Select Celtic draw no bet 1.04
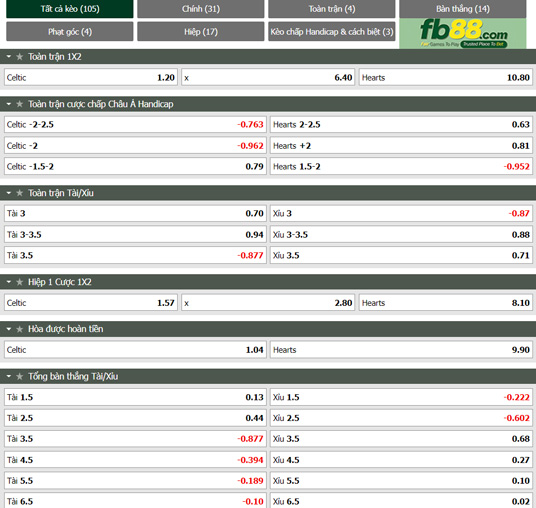 (x=135, y=350)
